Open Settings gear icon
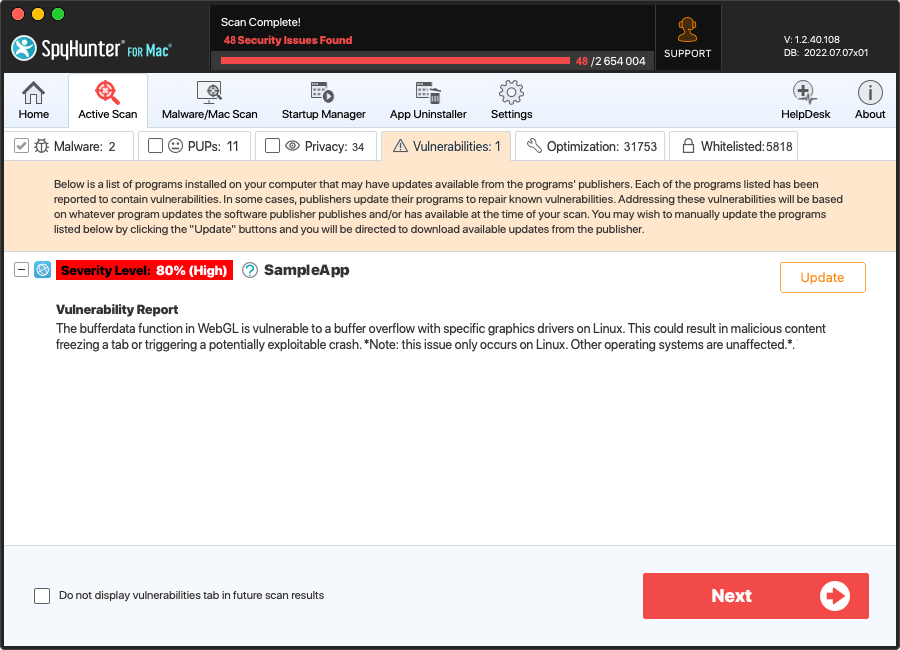Viewport: 900px width, 650px height. (x=511, y=101)
